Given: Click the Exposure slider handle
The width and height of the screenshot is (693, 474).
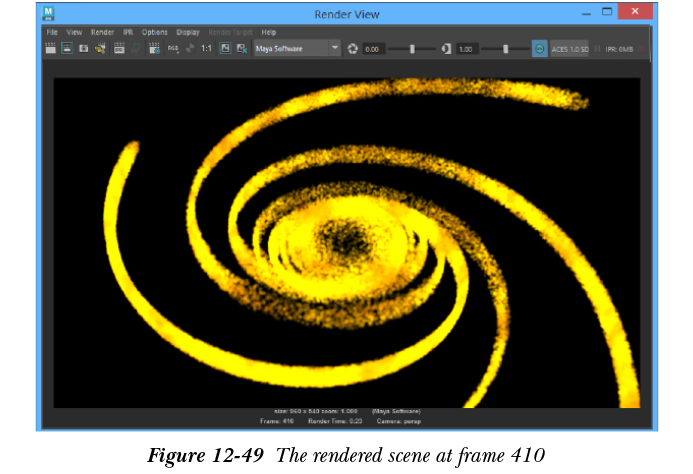Looking at the screenshot, I should pyautogui.click(x=412, y=48).
